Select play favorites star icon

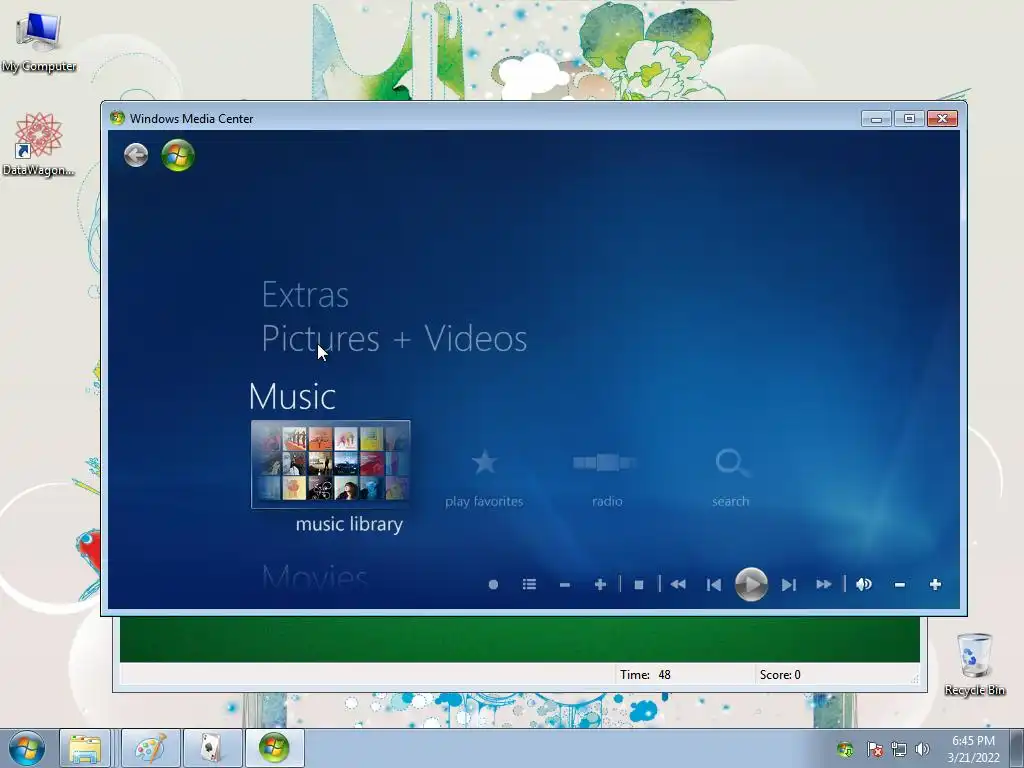coord(484,462)
